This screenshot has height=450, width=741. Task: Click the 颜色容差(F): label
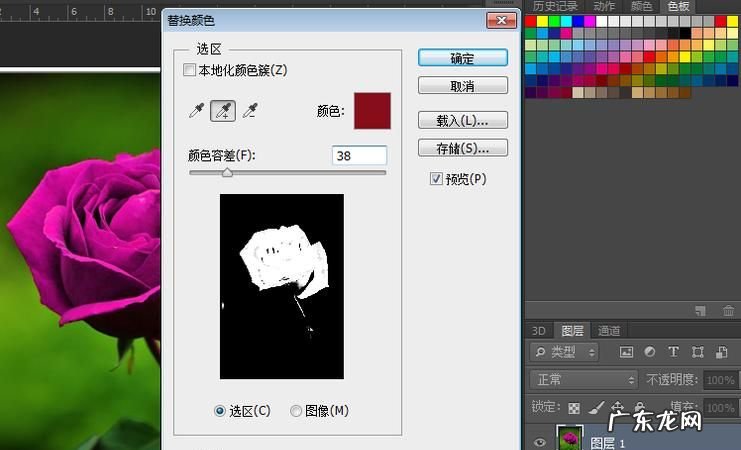(x=222, y=155)
